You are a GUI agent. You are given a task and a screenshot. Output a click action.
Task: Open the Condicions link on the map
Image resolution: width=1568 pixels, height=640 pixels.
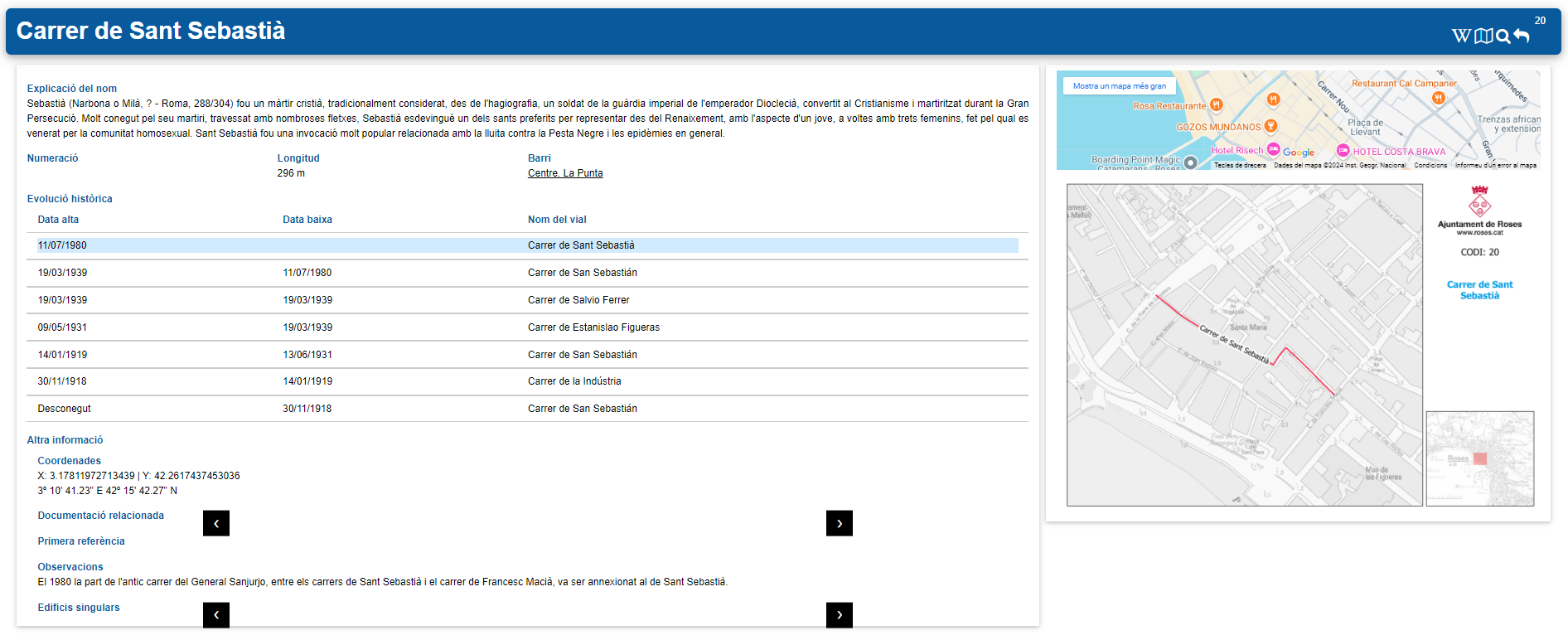[x=1430, y=165]
